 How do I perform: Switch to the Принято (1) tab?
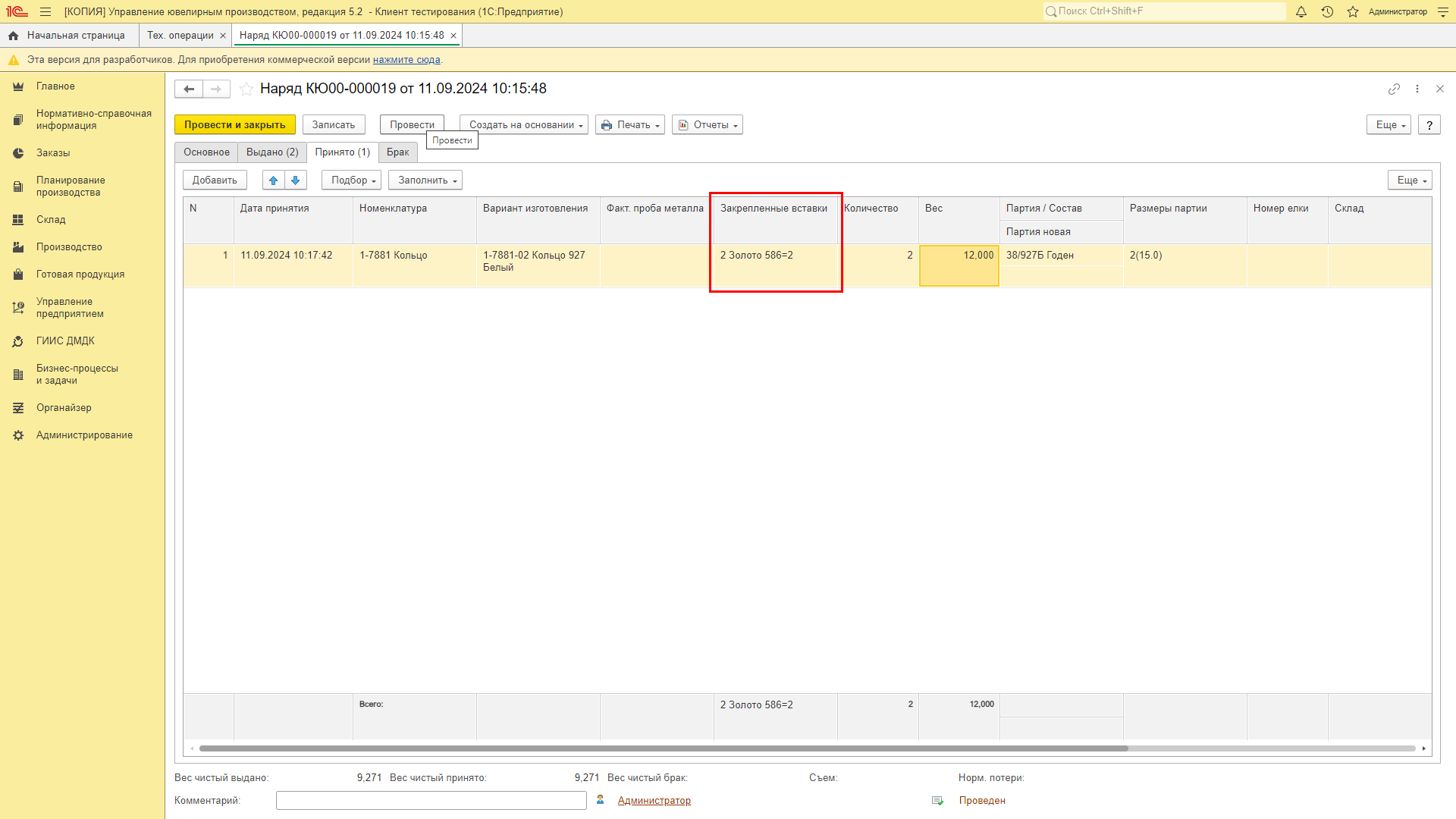[x=343, y=152]
